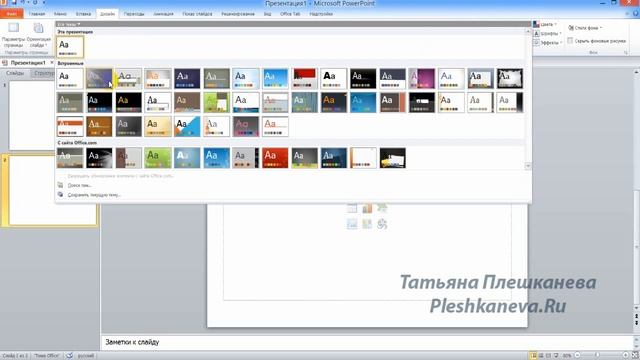Screen dimensions: 640x360
Task: Open the Файл tab
Action: (11, 13)
